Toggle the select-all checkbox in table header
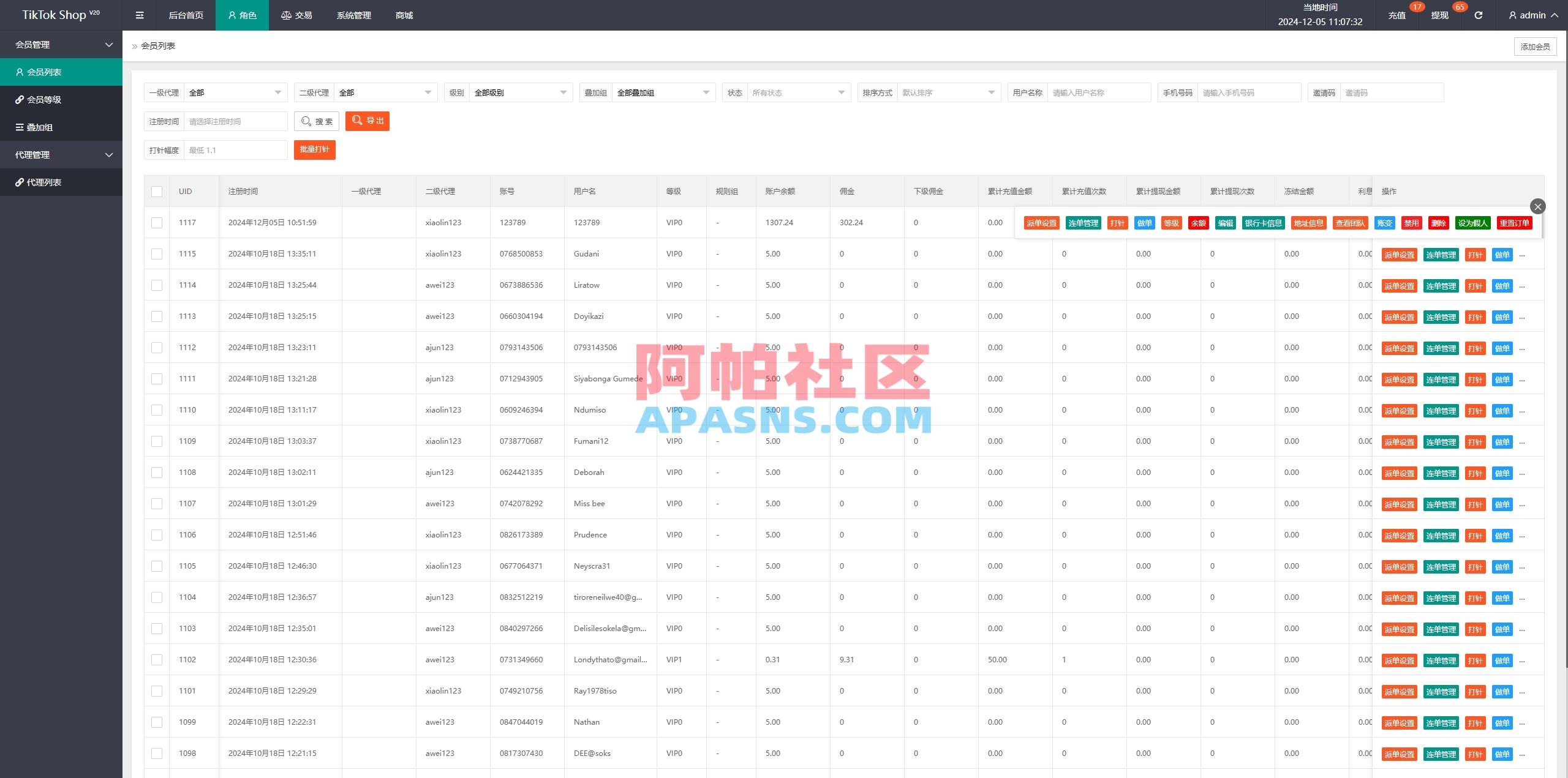The image size is (1568, 778). pyautogui.click(x=157, y=191)
